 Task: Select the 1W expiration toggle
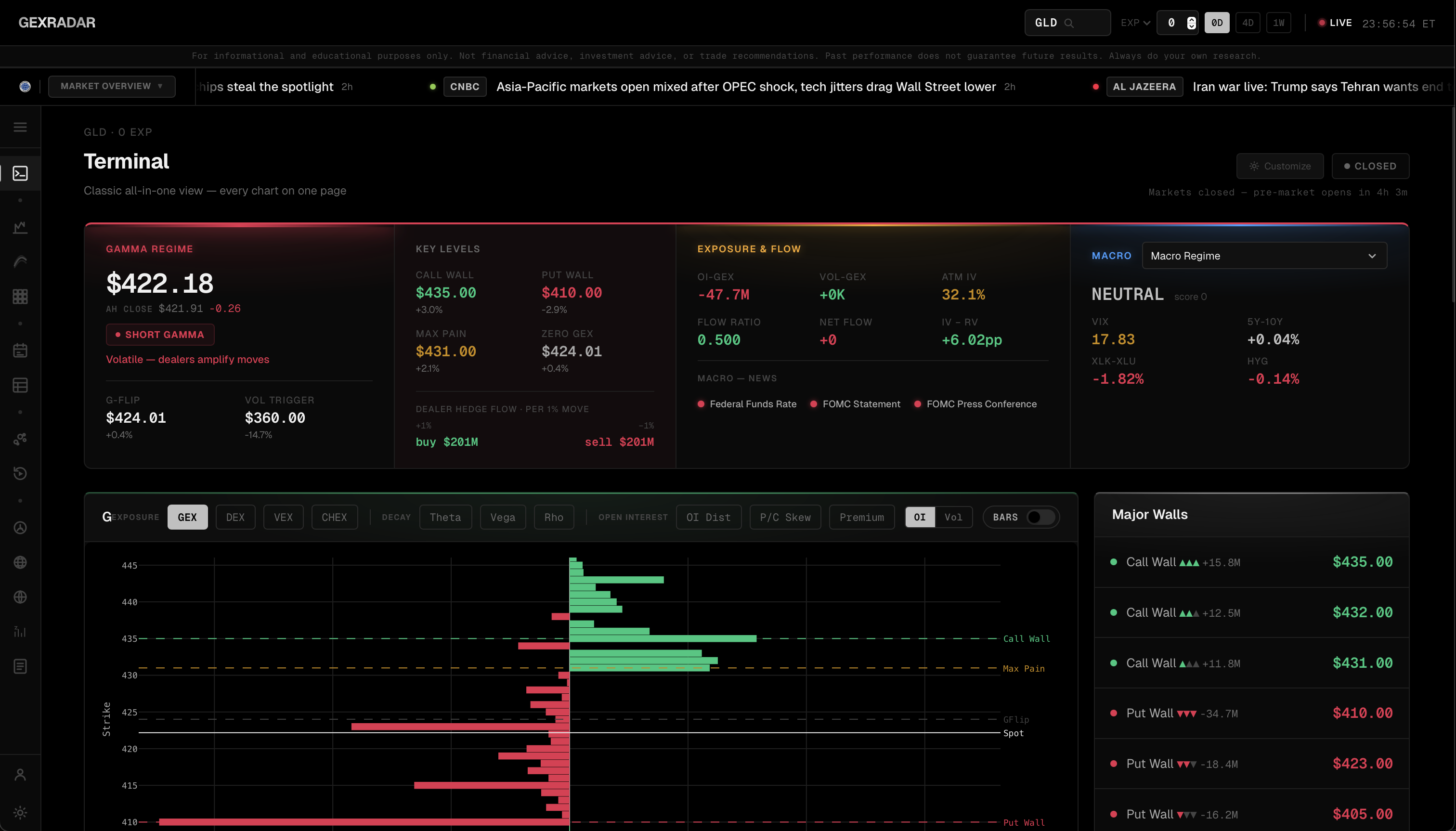[1278, 23]
